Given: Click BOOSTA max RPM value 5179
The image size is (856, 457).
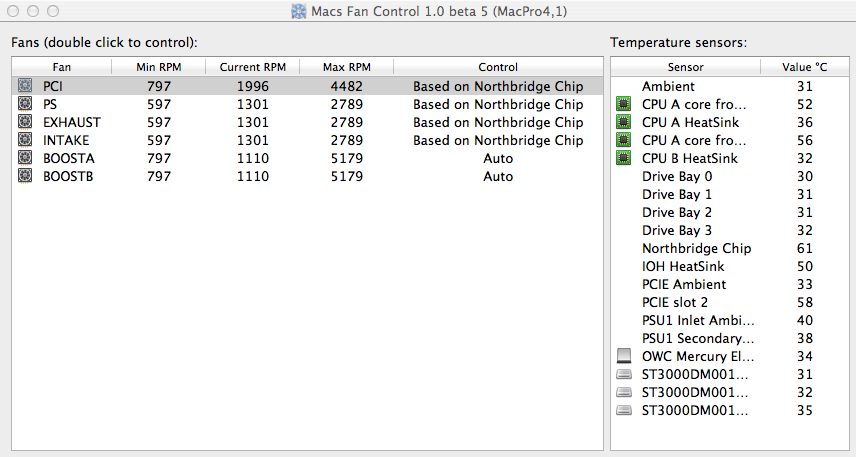Looking at the screenshot, I should 347,158.
